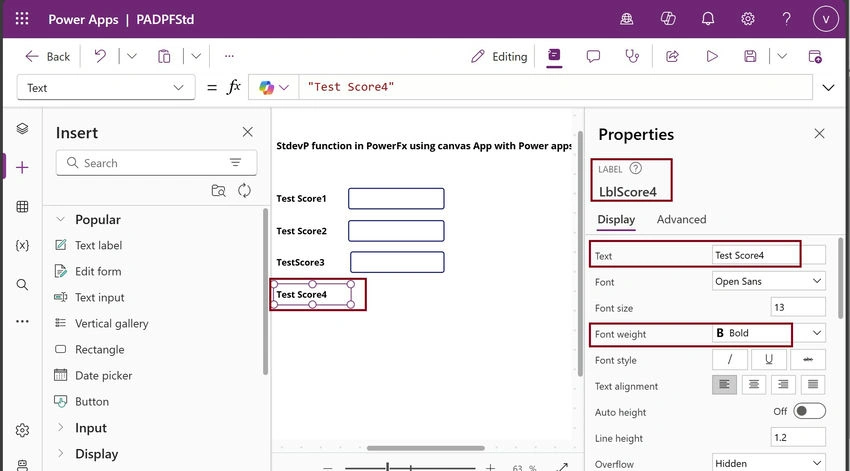Expand the formula bar chevron
Screen dimensions: 850x471
click(828, 87)
